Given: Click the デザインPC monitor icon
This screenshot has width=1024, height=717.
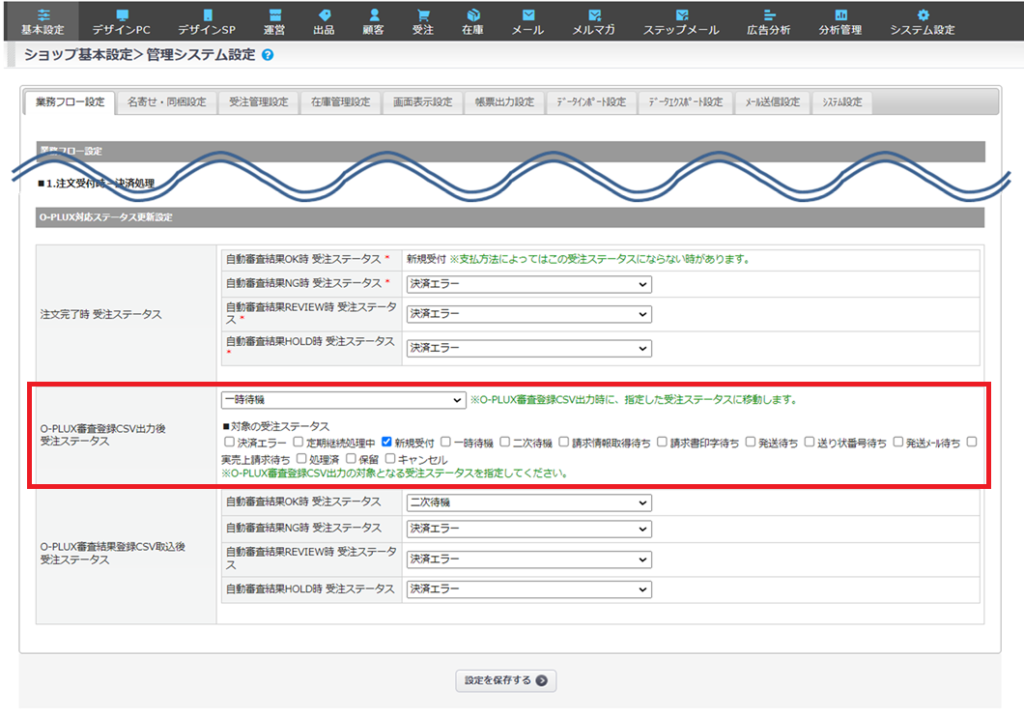Looking at the screenshot, I should pos(121,15).
